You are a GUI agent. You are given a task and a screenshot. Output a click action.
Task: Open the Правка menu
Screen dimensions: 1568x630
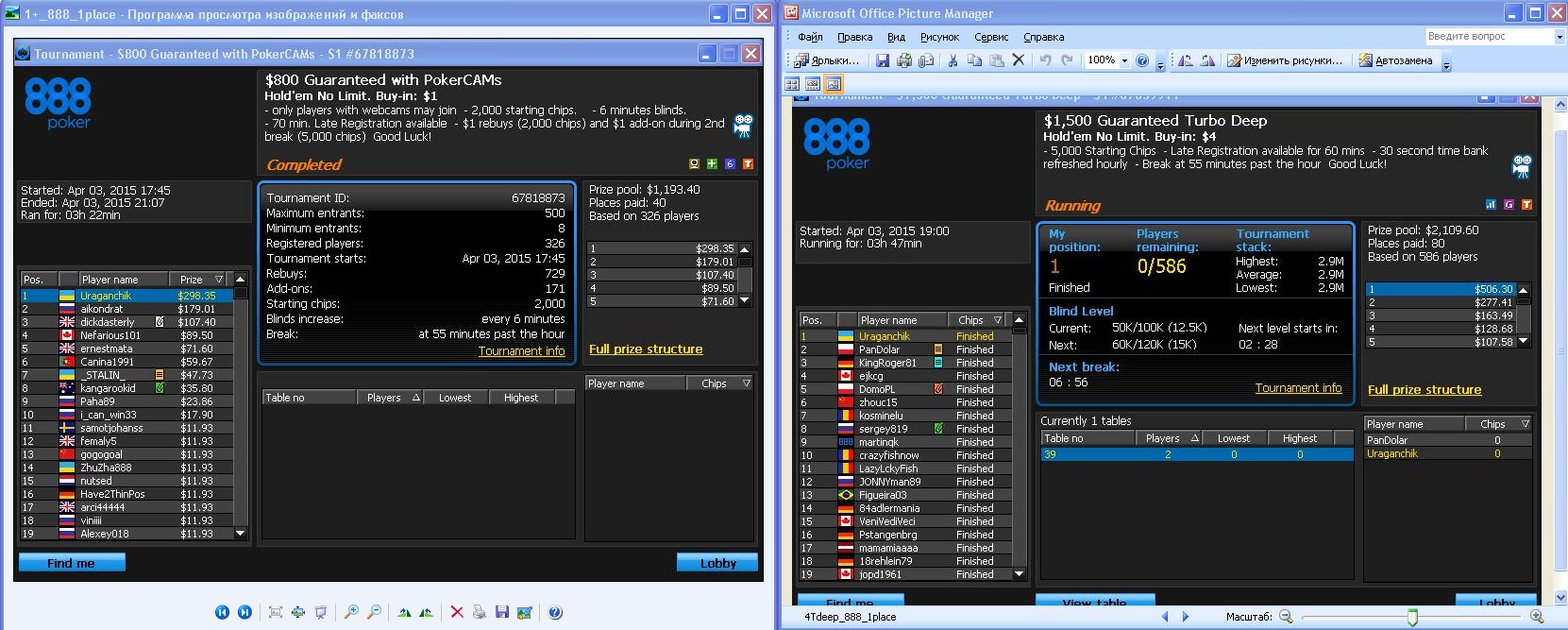[x=854, y=37]
